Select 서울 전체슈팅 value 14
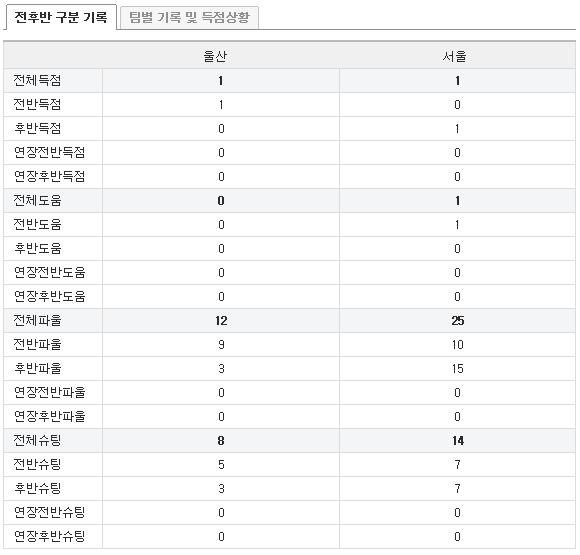580x555 pixels. [x=458, y=441]
